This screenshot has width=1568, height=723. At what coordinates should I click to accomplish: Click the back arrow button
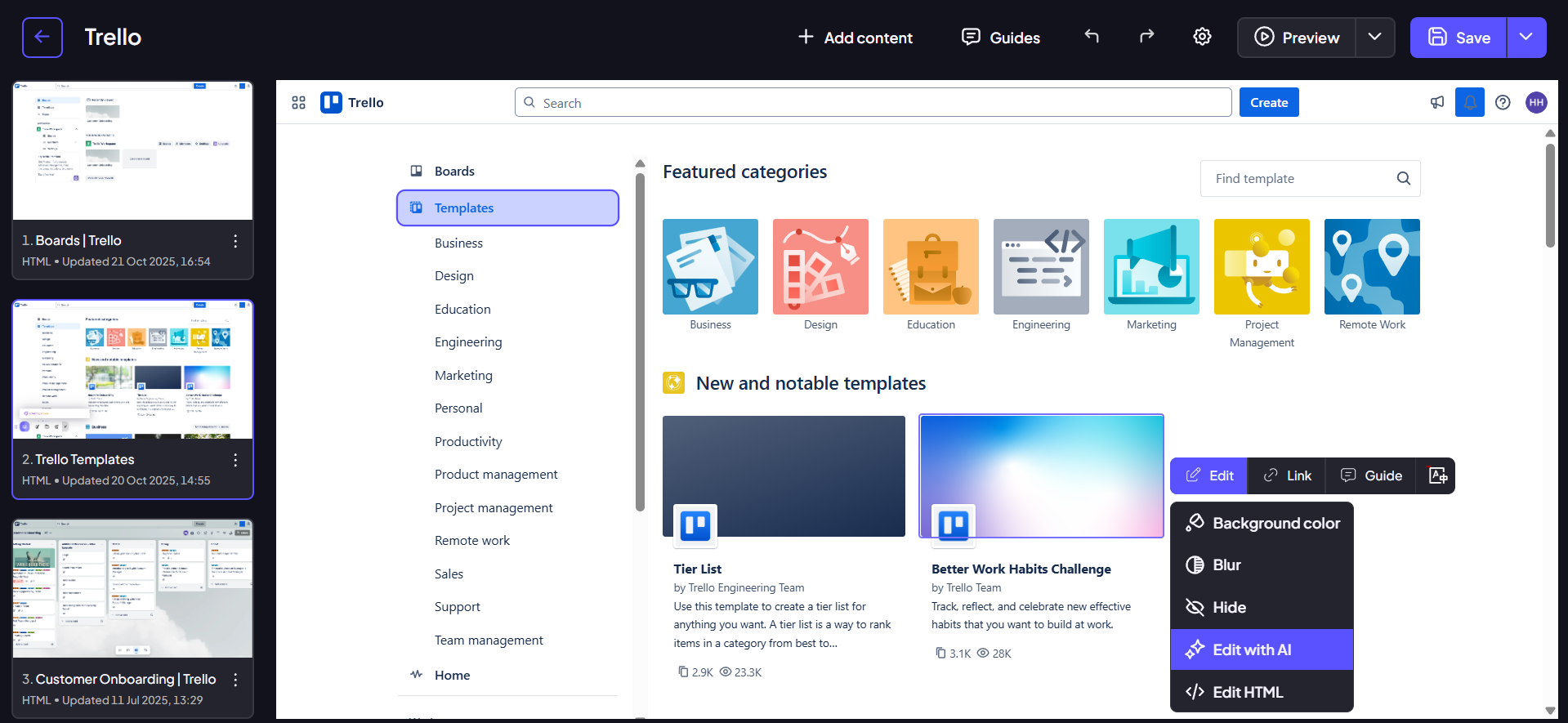pyautogui.click(x=42, y=38)
